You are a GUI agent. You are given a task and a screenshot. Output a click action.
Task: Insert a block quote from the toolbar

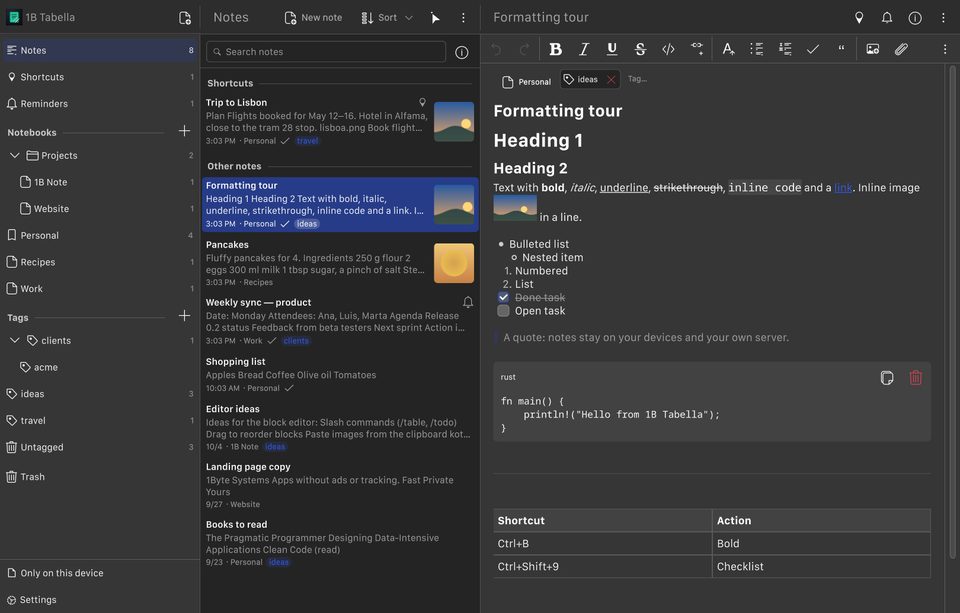(x=841, y=49)
